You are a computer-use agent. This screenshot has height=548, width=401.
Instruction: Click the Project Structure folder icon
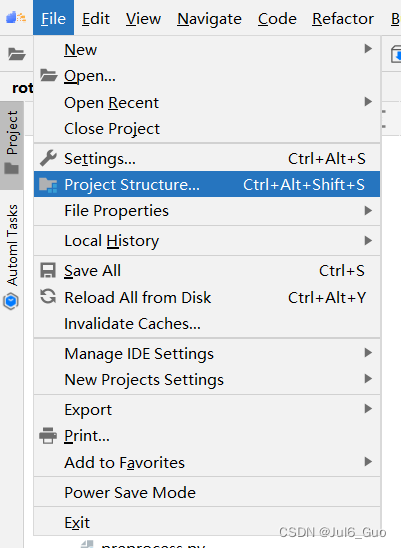[48, 185]
